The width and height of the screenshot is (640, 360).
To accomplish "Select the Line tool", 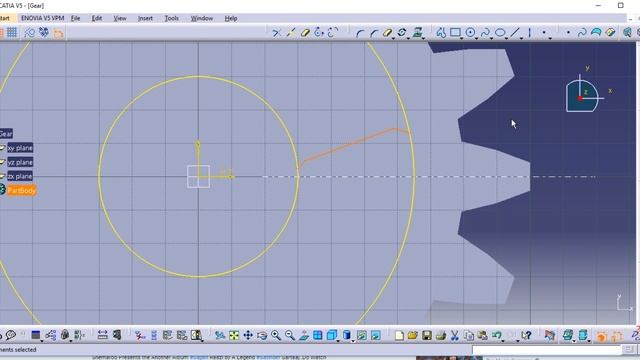I will (x=515, y=33).
